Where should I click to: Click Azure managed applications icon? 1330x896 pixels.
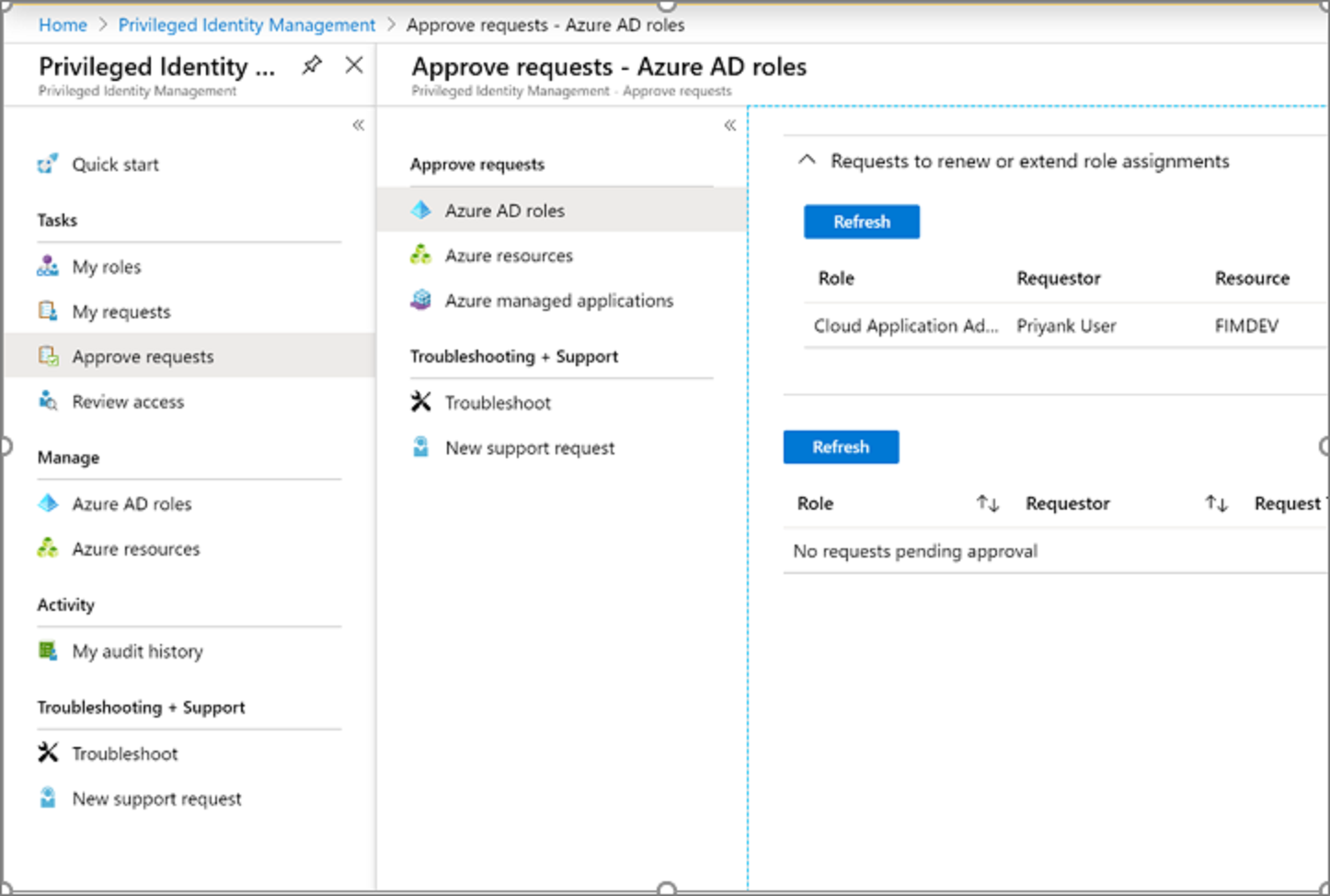tap(421, 300)
